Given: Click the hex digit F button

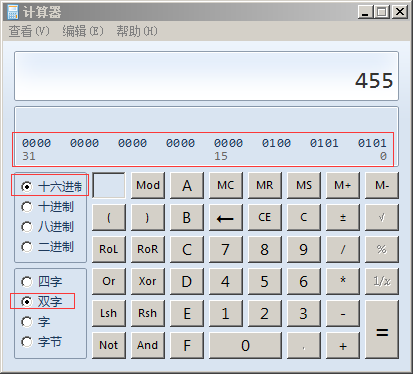Looking at the screenshot, I should [187, 345].
